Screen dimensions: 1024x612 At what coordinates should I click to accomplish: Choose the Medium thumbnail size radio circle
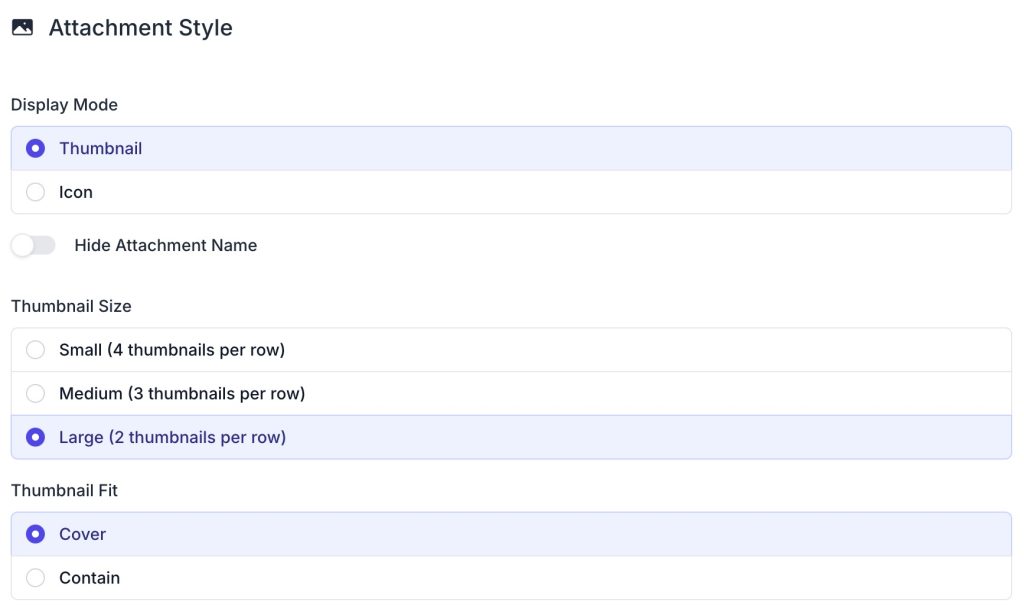point(35,394)
